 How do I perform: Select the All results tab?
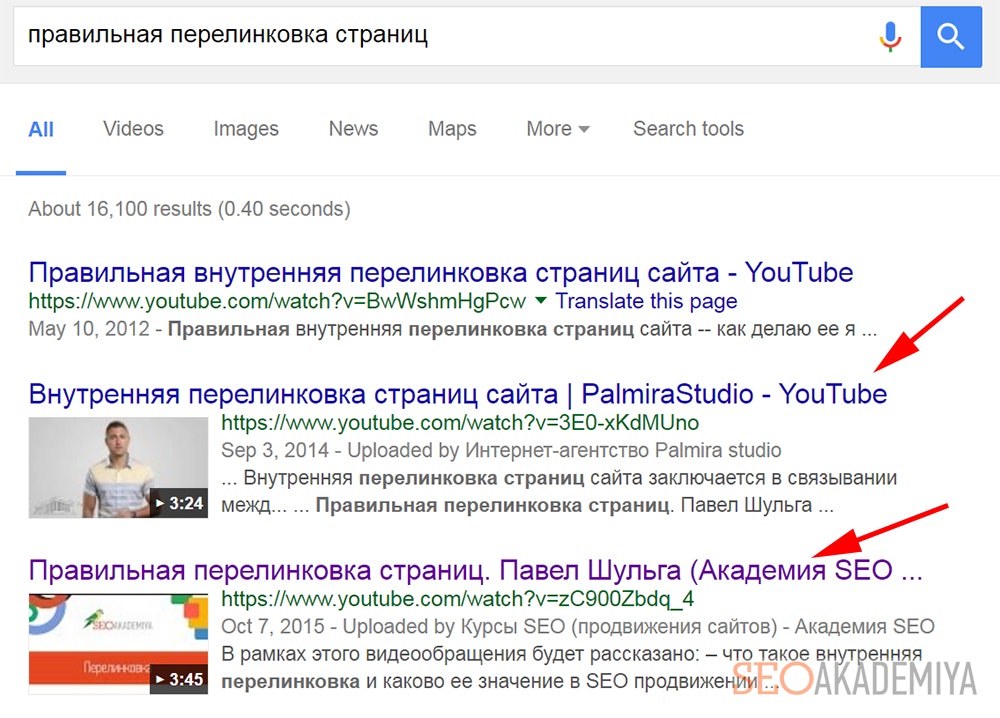(41, 129)
